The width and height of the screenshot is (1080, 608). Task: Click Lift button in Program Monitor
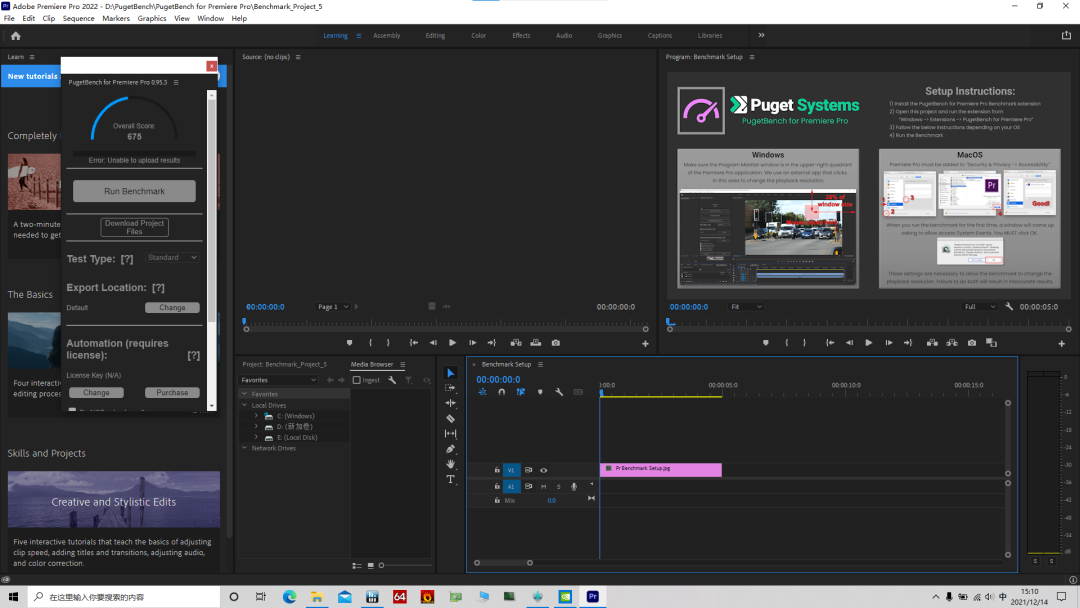[x=932, y=343]
